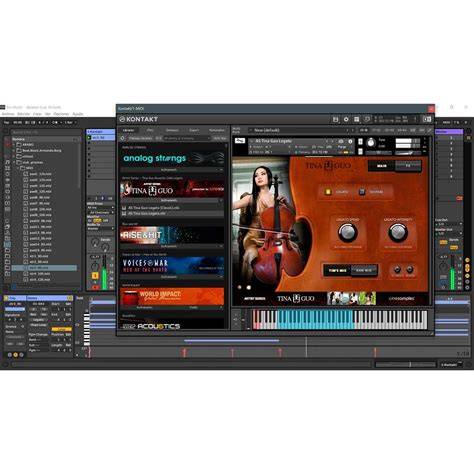Open Ayuda menu in Ableton Live window
474x474 pixels.
tap(78, 114)
